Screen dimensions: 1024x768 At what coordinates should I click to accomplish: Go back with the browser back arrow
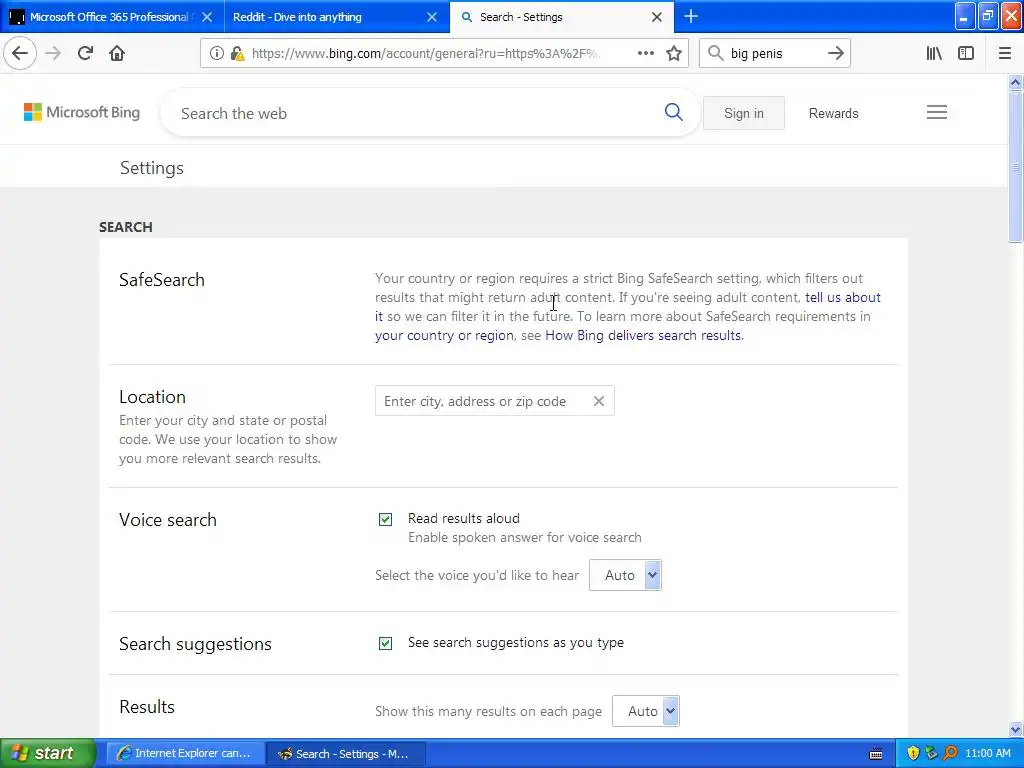point(20,53)
